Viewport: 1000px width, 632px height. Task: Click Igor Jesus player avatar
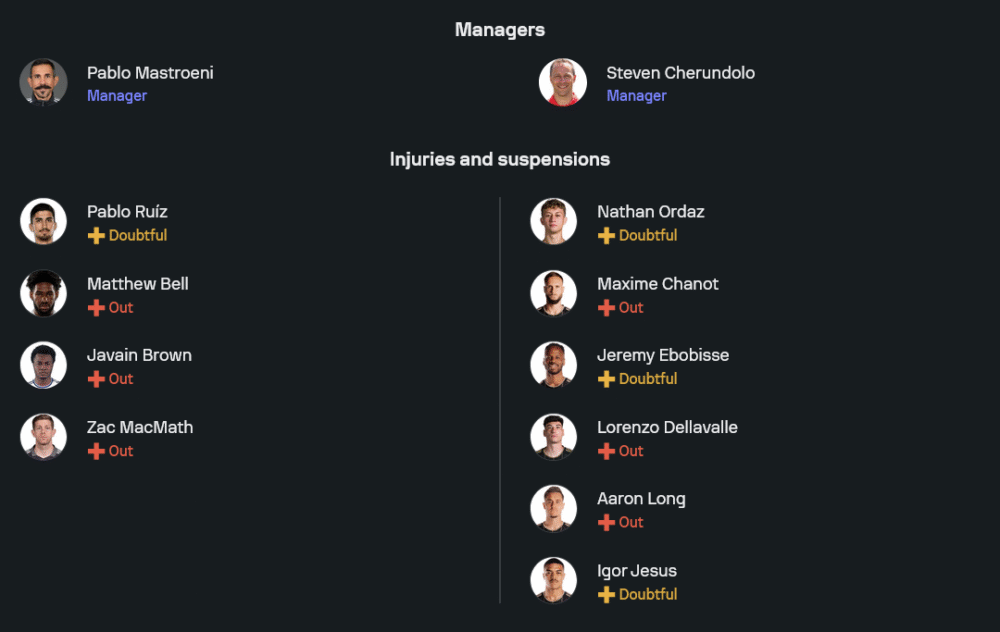pyautogui.click(x=553, y=580)
